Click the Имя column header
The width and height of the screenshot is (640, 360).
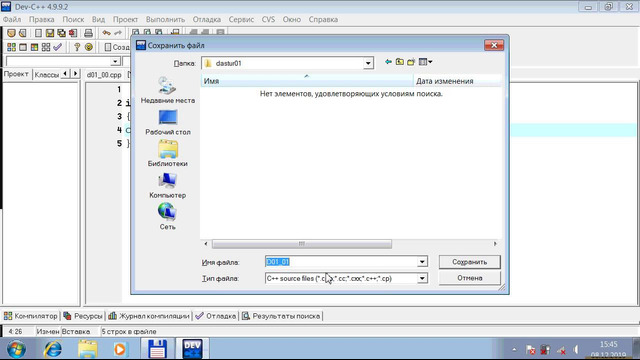(x=307, y=81)
